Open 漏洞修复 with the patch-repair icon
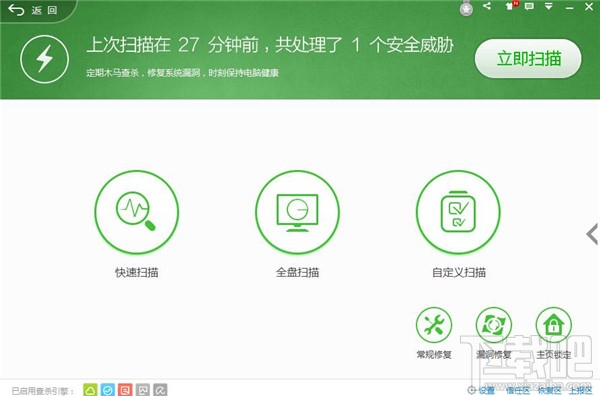The image size is (600, 396). [x=494, y=325]
